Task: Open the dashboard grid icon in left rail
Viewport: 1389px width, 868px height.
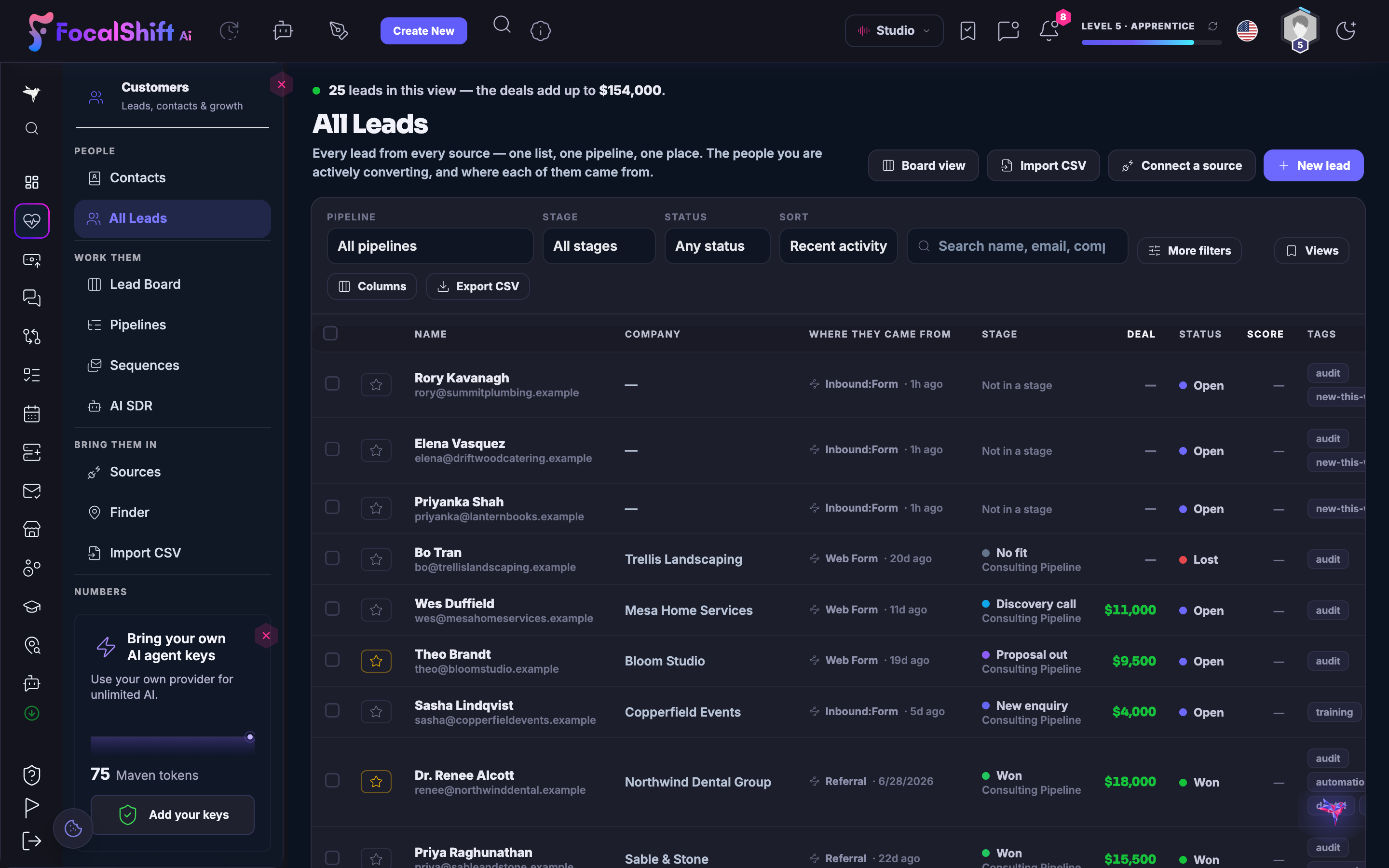Action: 31,182
